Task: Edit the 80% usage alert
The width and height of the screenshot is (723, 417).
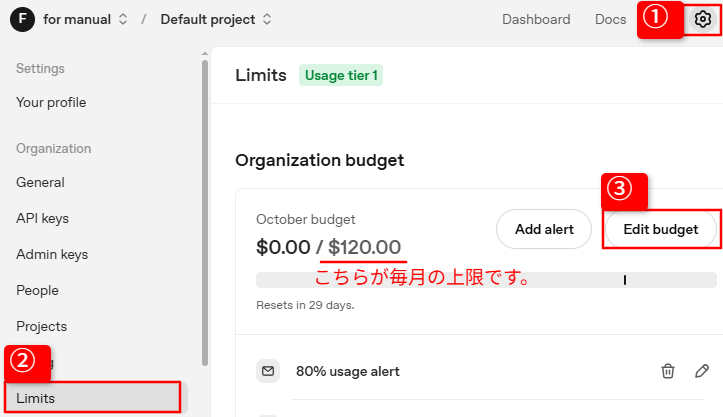Action: pyautogui.click(x=702, y=371)
